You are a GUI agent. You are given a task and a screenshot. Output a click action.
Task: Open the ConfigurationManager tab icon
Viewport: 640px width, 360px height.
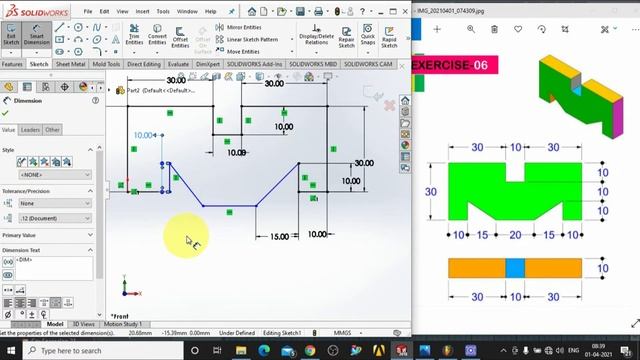click(x=46, y=87)
